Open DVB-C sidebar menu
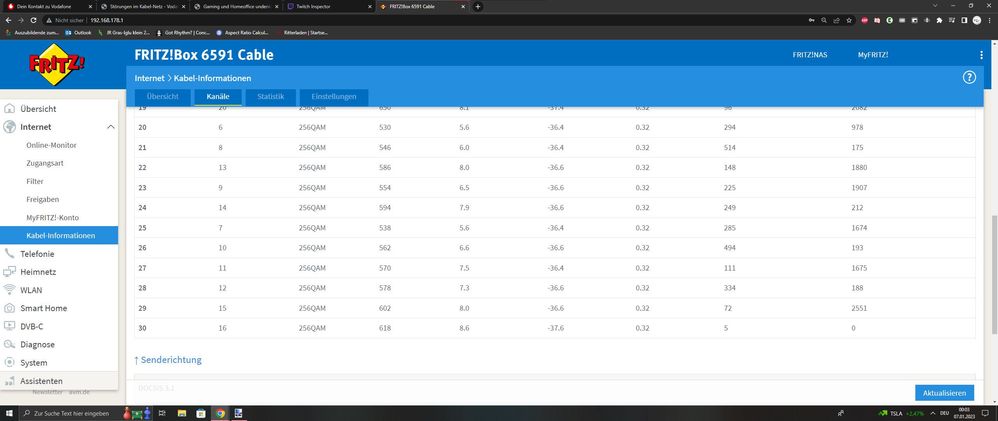 [x=59, y=326]
